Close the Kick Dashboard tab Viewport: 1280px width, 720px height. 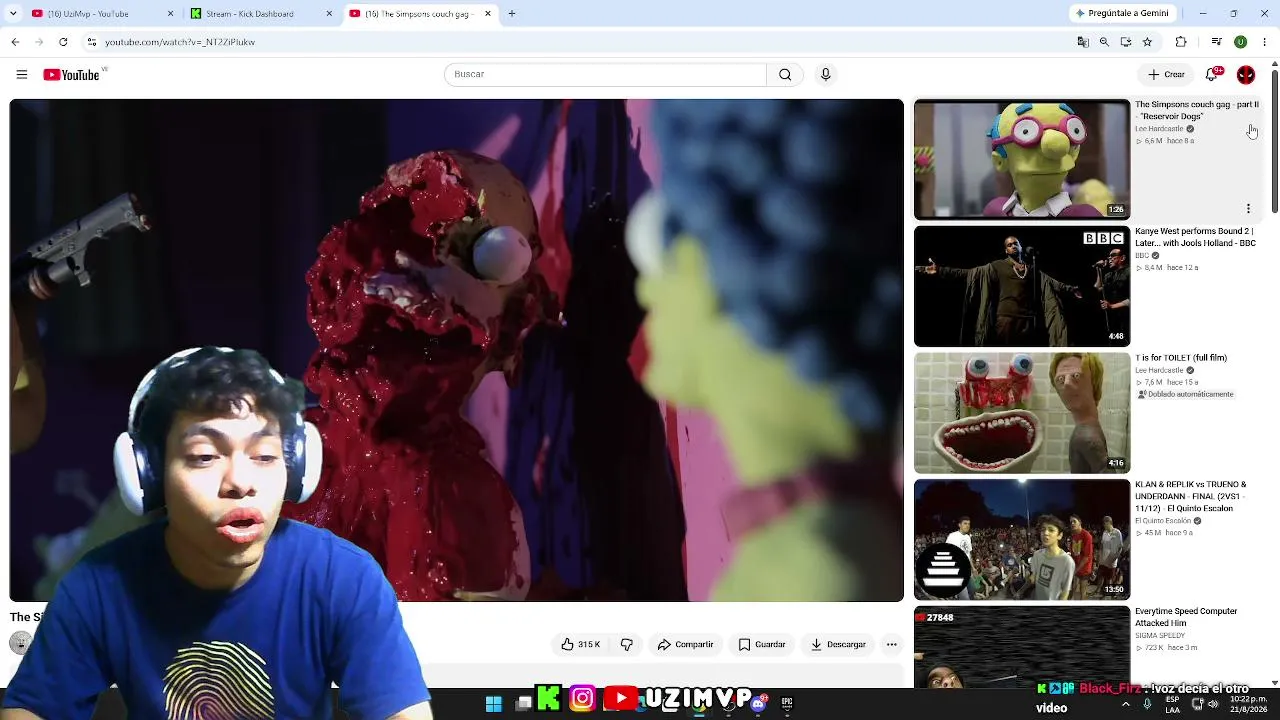click(329, 14)
